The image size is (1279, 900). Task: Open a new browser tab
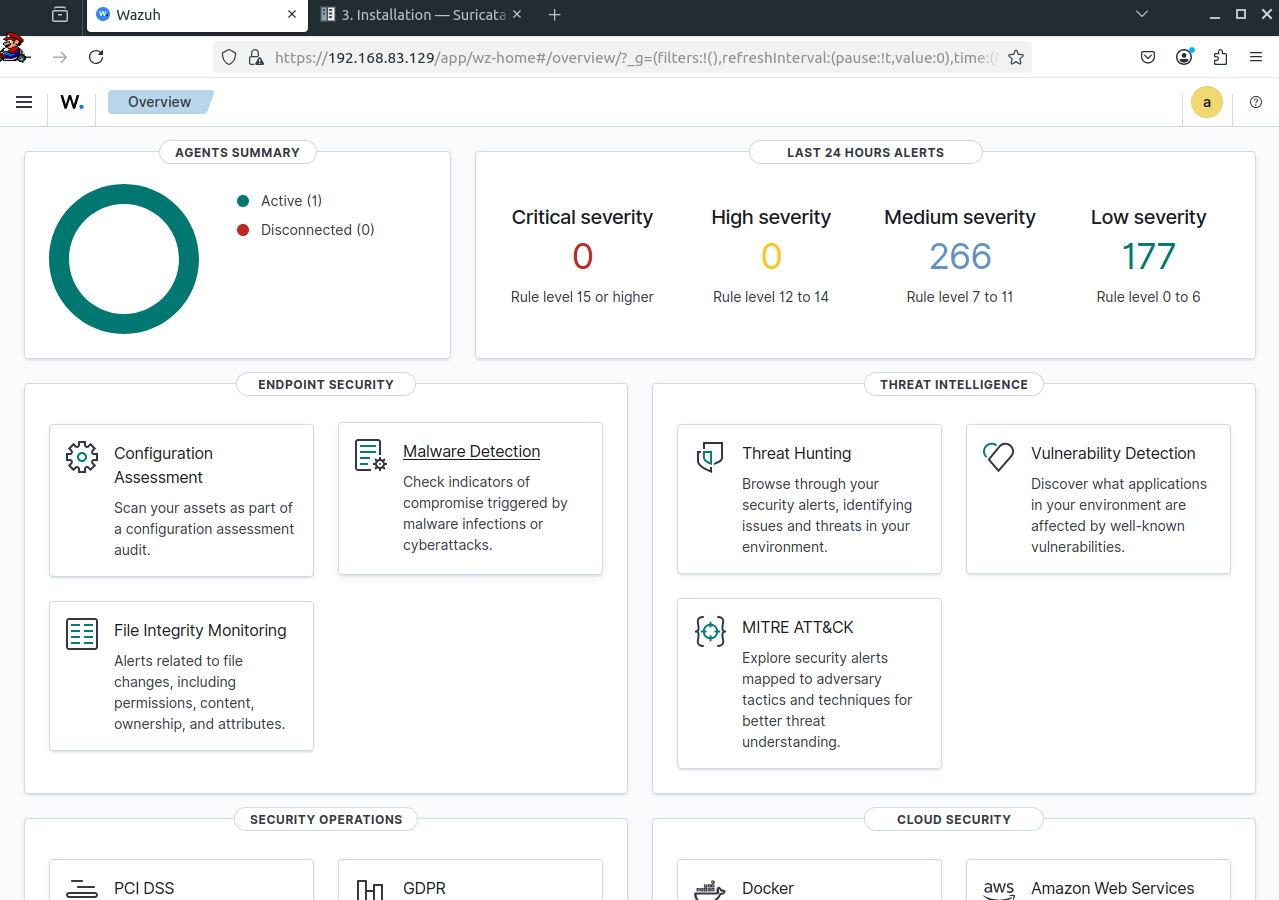click(555, 15)
